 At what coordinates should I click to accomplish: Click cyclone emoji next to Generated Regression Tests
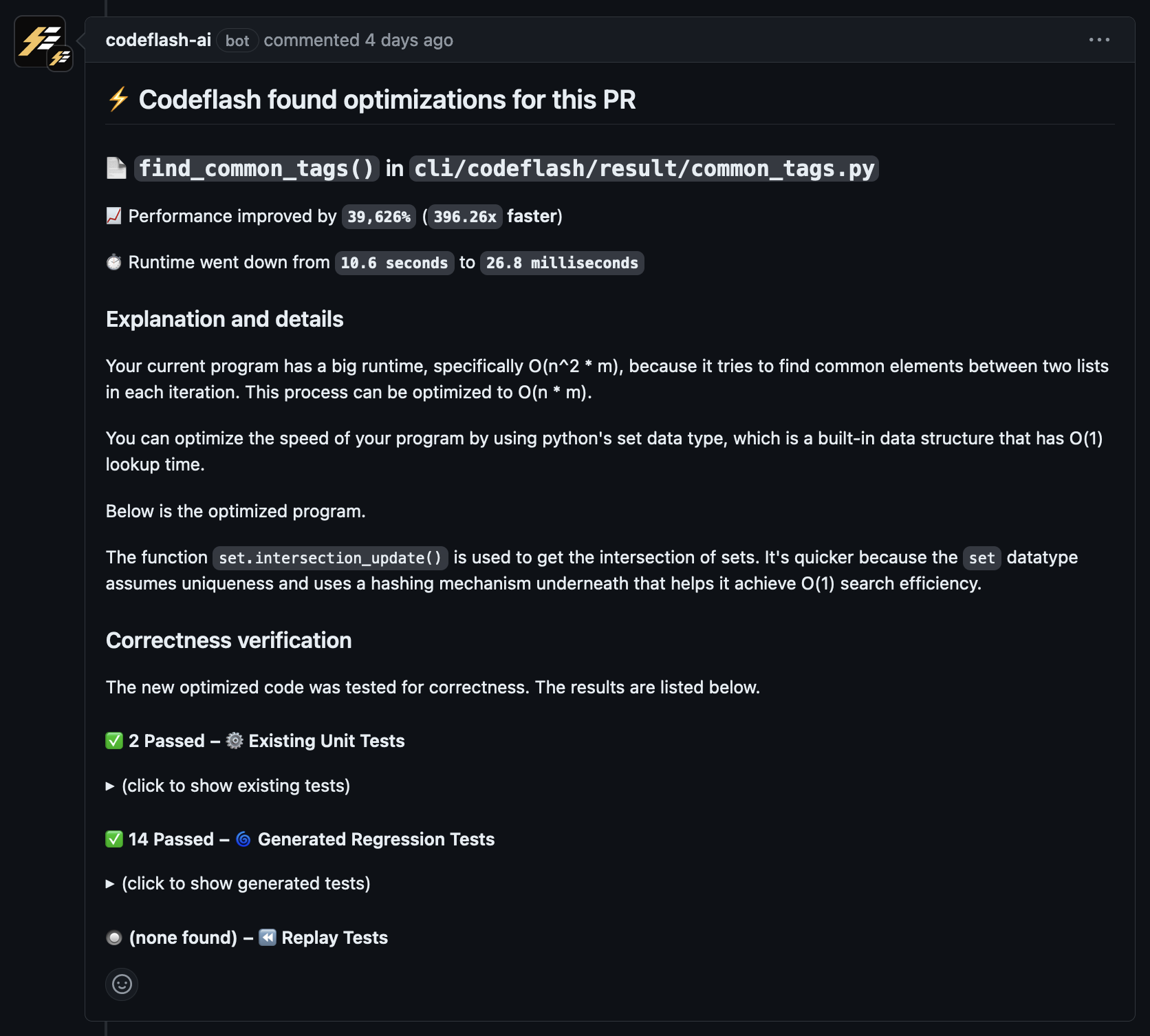(x=243, y=839)
